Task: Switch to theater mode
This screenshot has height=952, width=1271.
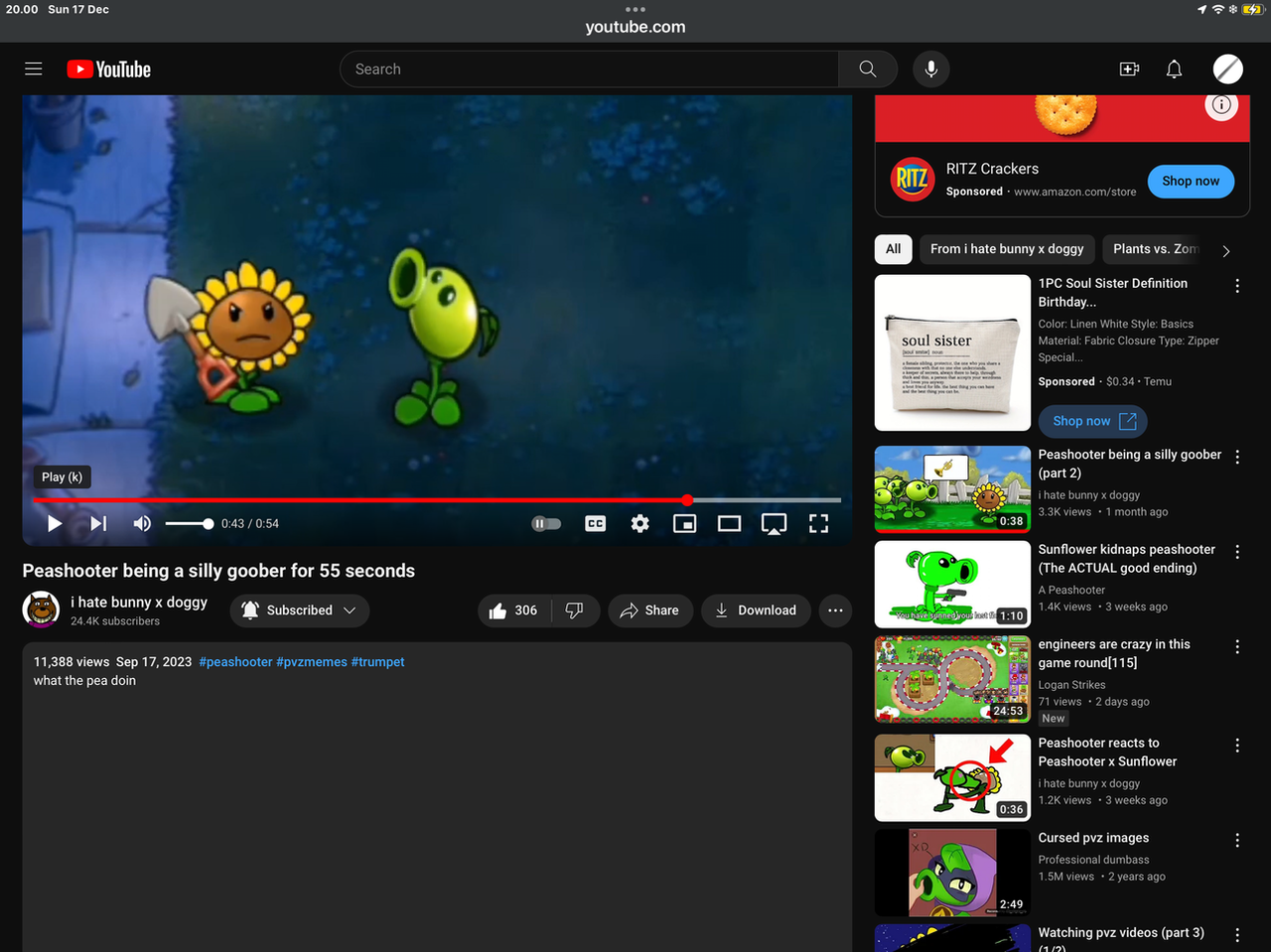Action: click(x=730, y=523)
